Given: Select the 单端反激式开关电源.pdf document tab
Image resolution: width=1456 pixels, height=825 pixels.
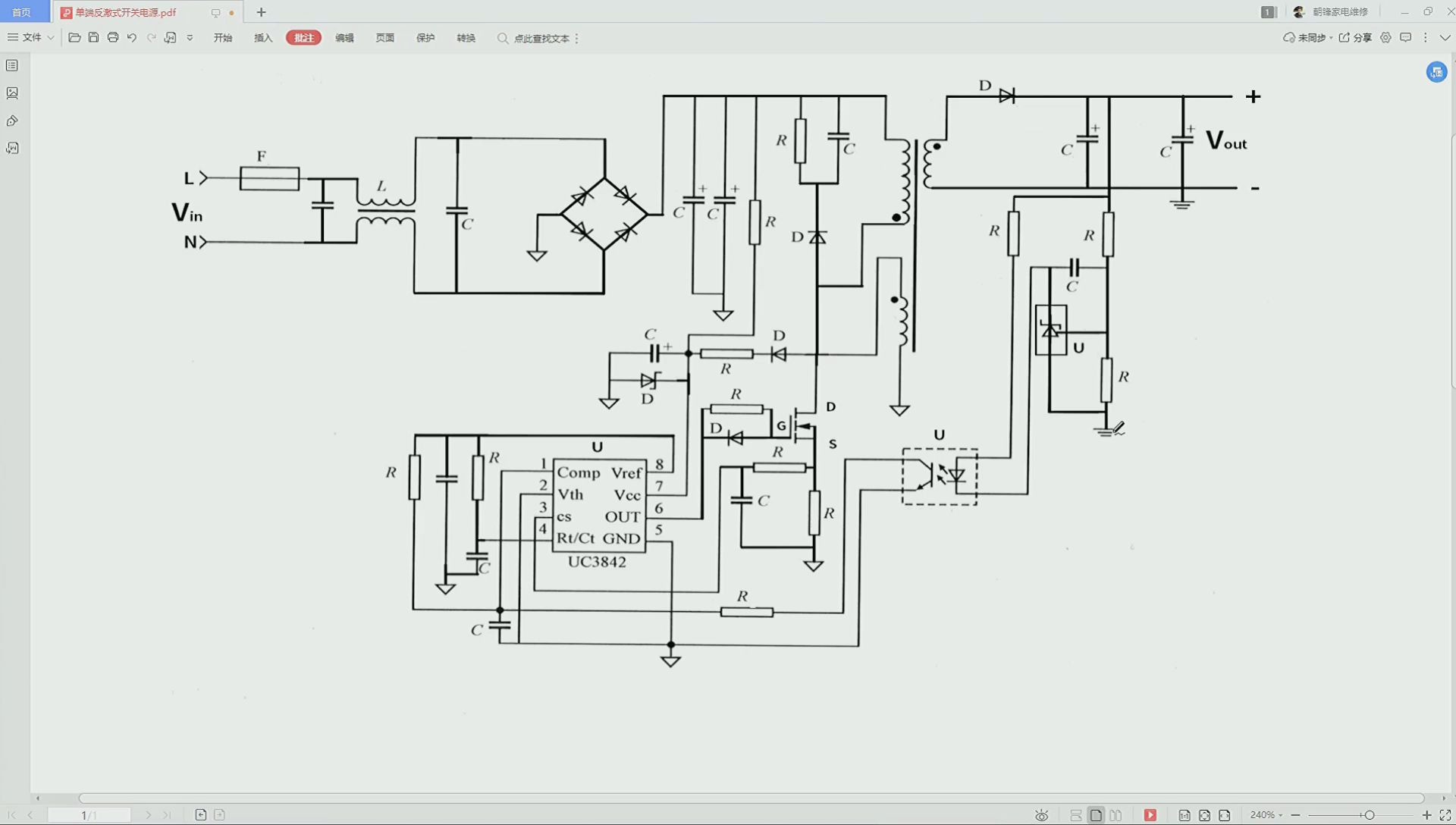Looking at the screenshot, I should coord(126,12).
